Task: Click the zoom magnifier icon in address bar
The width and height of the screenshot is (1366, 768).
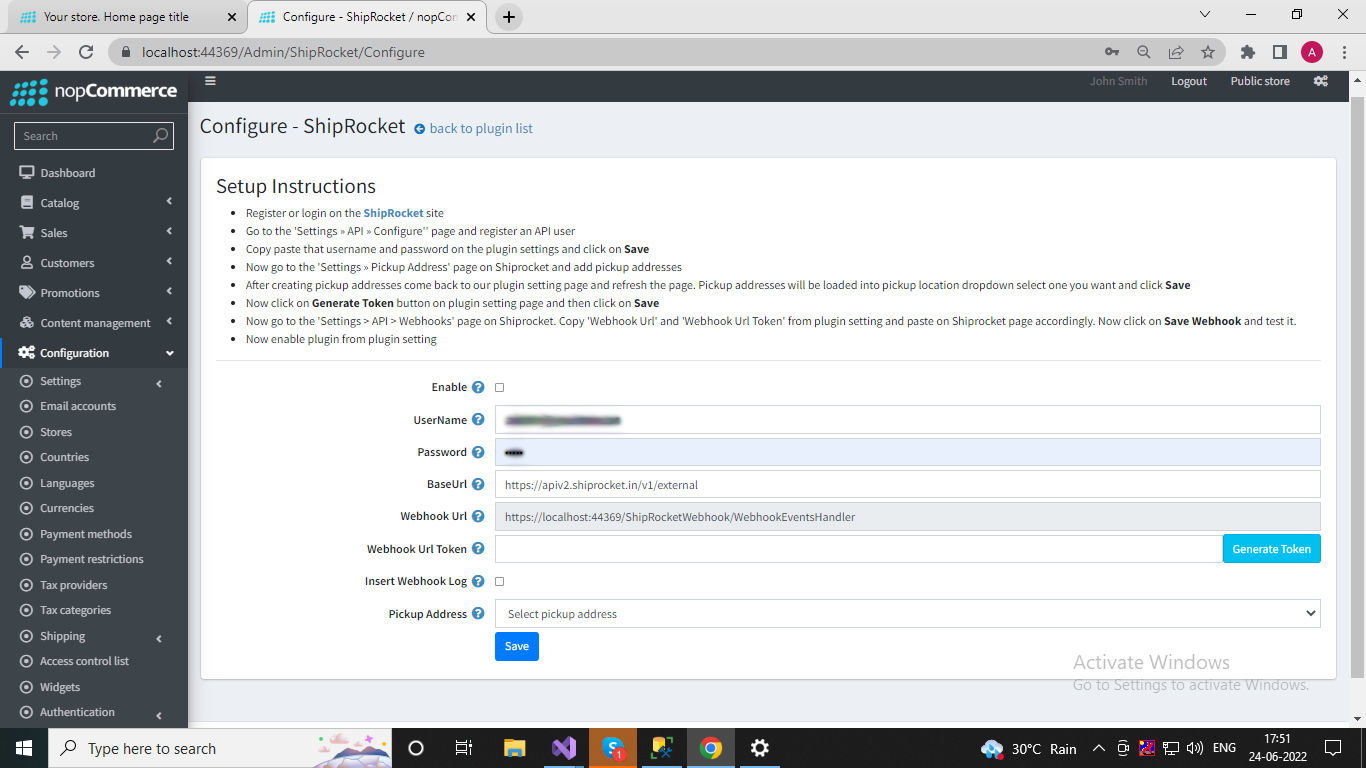Action: [1144, 52]
